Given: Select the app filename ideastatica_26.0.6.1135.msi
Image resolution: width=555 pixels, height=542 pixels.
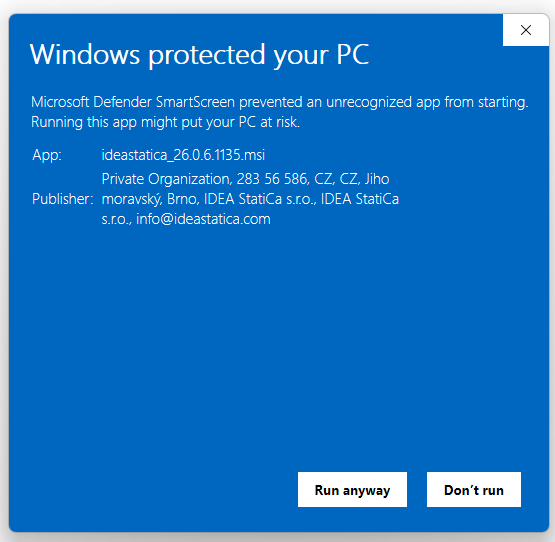Looking at the screenshot, I should tap(183, 155).
